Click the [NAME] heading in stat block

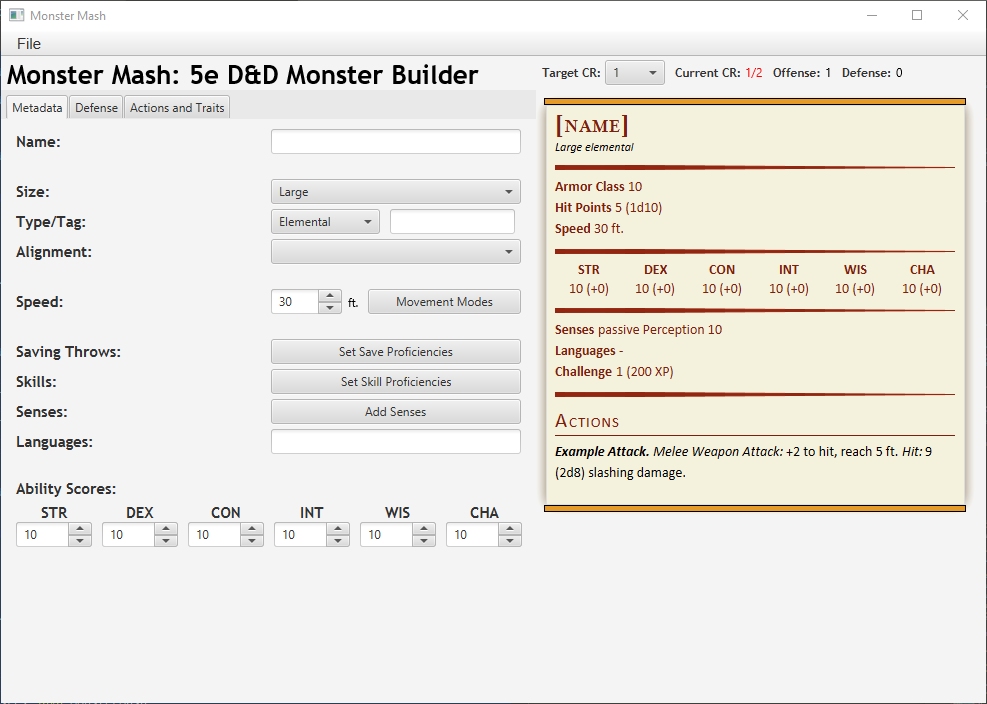coord(592,125)
